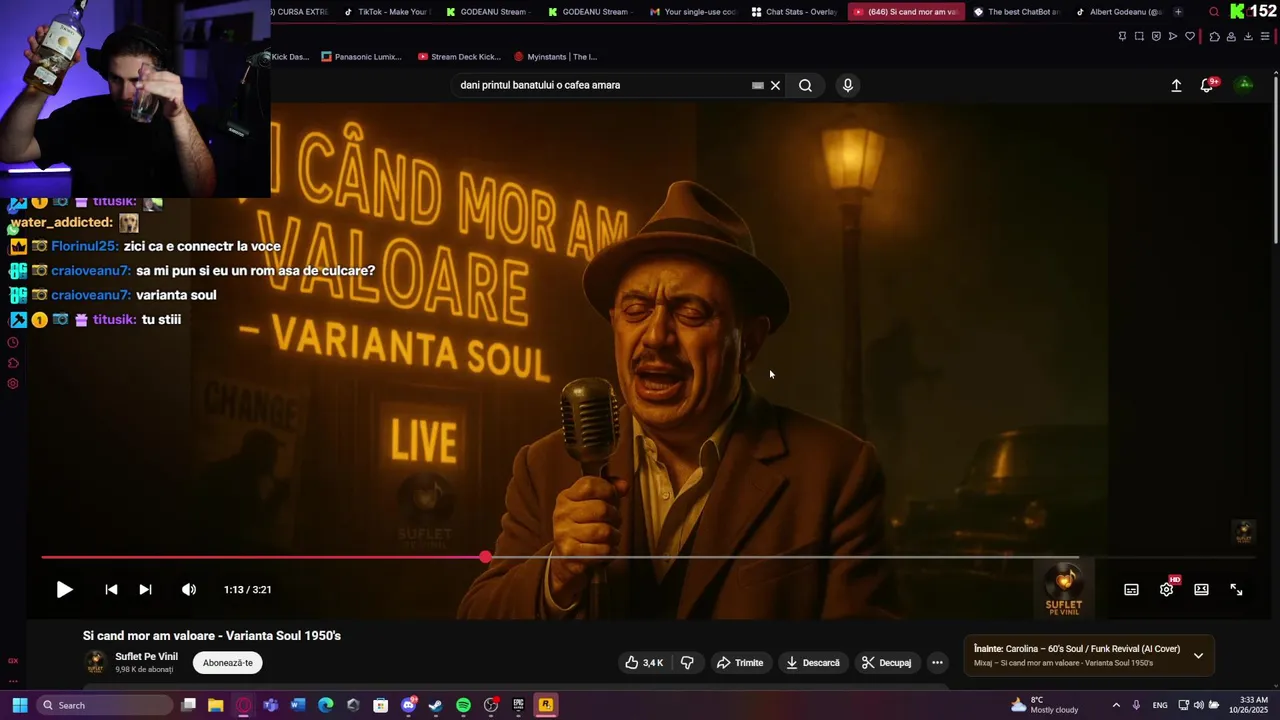Switch to The best ChatBot tab
Viewport: 1280px width, 720px height.
[1015, 12]
